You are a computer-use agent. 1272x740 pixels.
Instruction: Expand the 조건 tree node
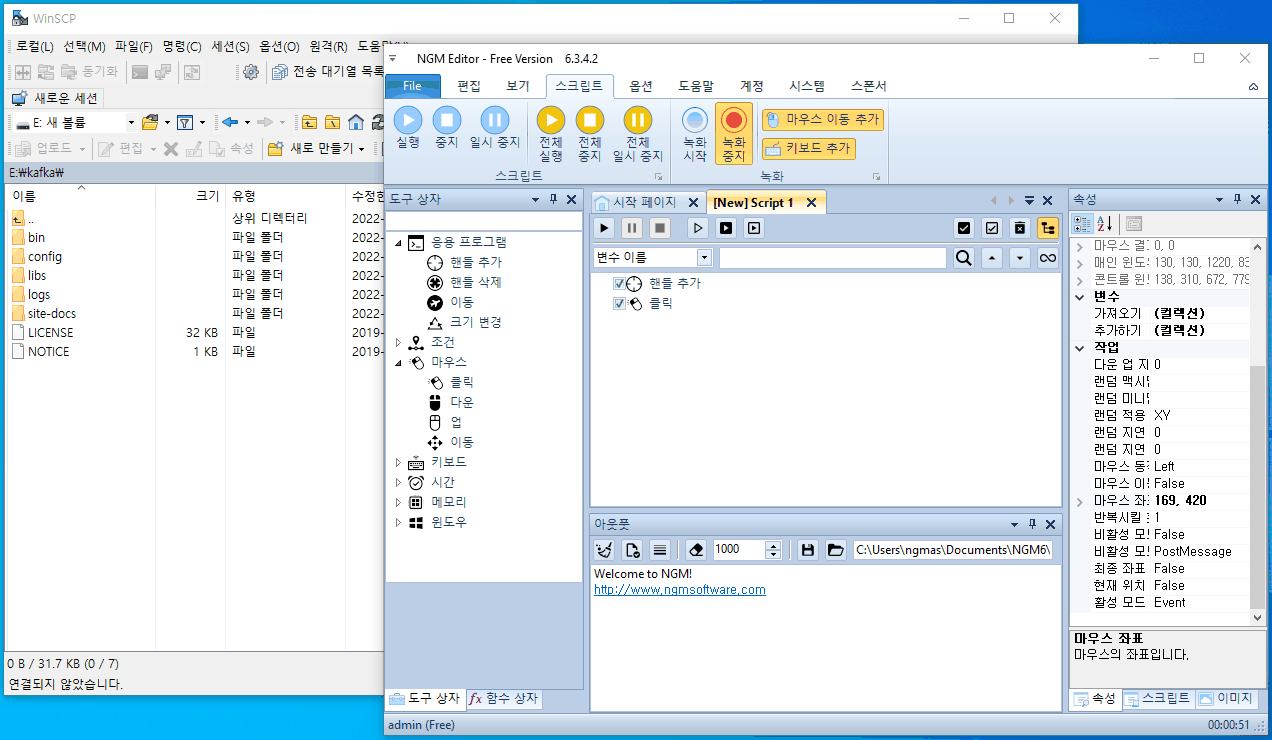coord(398,343)
